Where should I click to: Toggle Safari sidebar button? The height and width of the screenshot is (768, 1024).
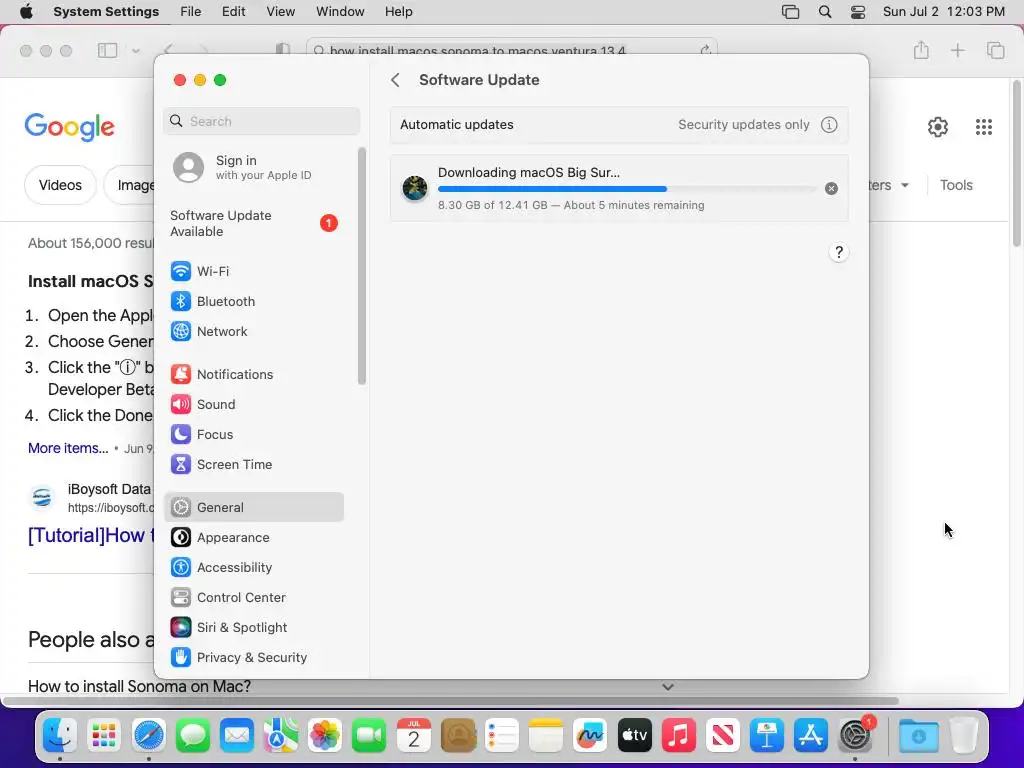pos(107,50)
